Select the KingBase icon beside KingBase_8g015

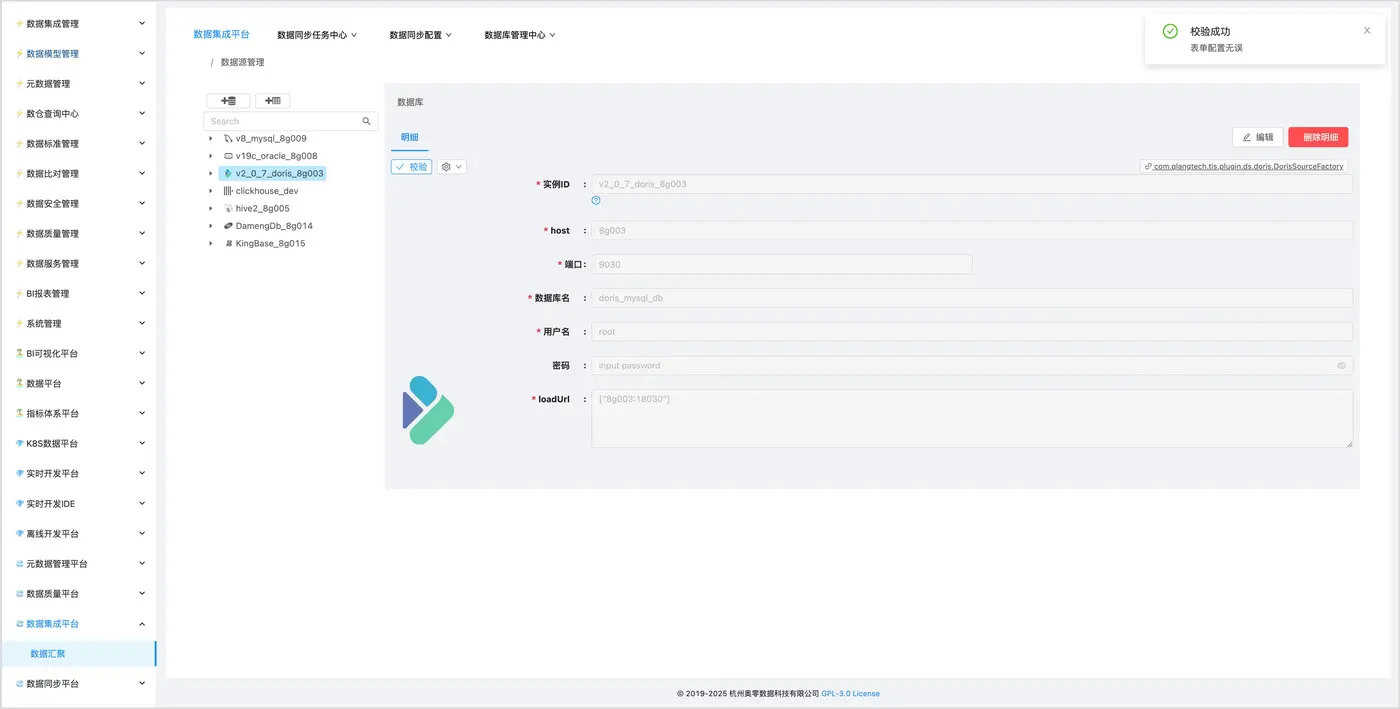[228, 243]
